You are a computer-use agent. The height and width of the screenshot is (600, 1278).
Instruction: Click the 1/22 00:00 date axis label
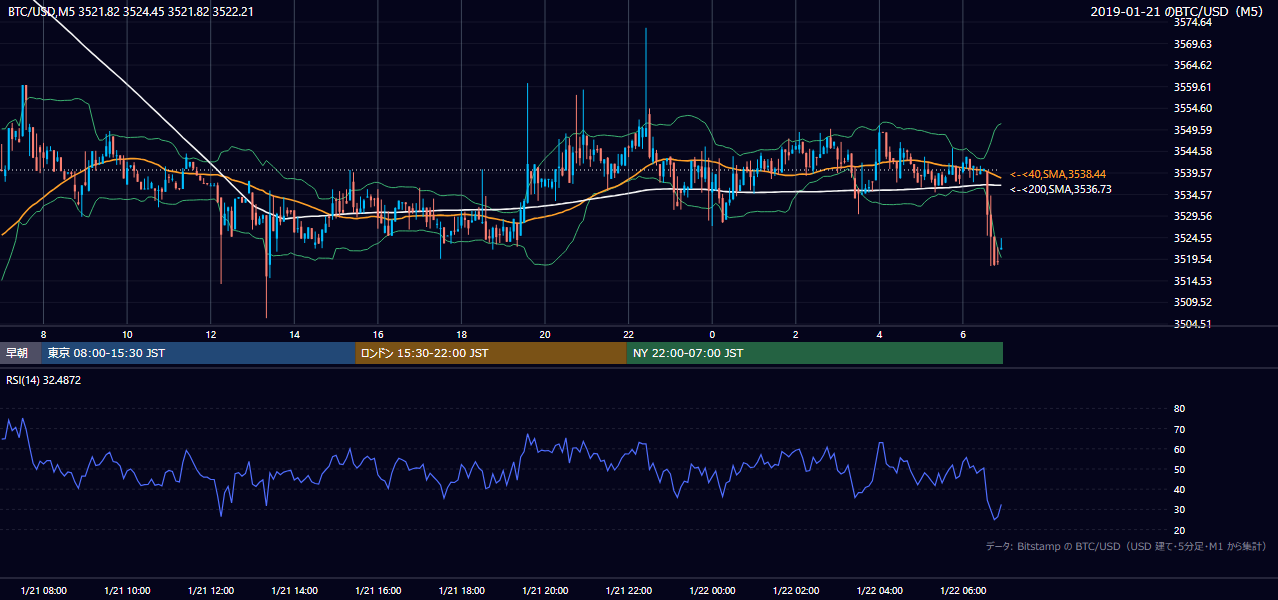coord(712,591)
